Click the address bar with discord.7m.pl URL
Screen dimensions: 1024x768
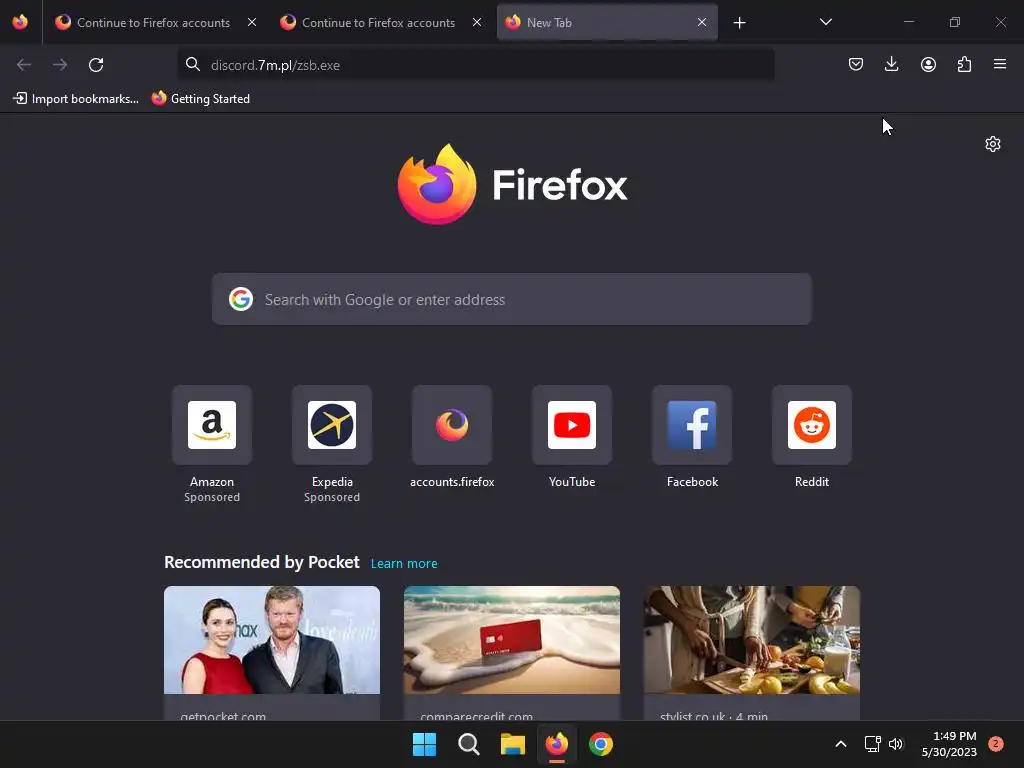coord(475,65)
